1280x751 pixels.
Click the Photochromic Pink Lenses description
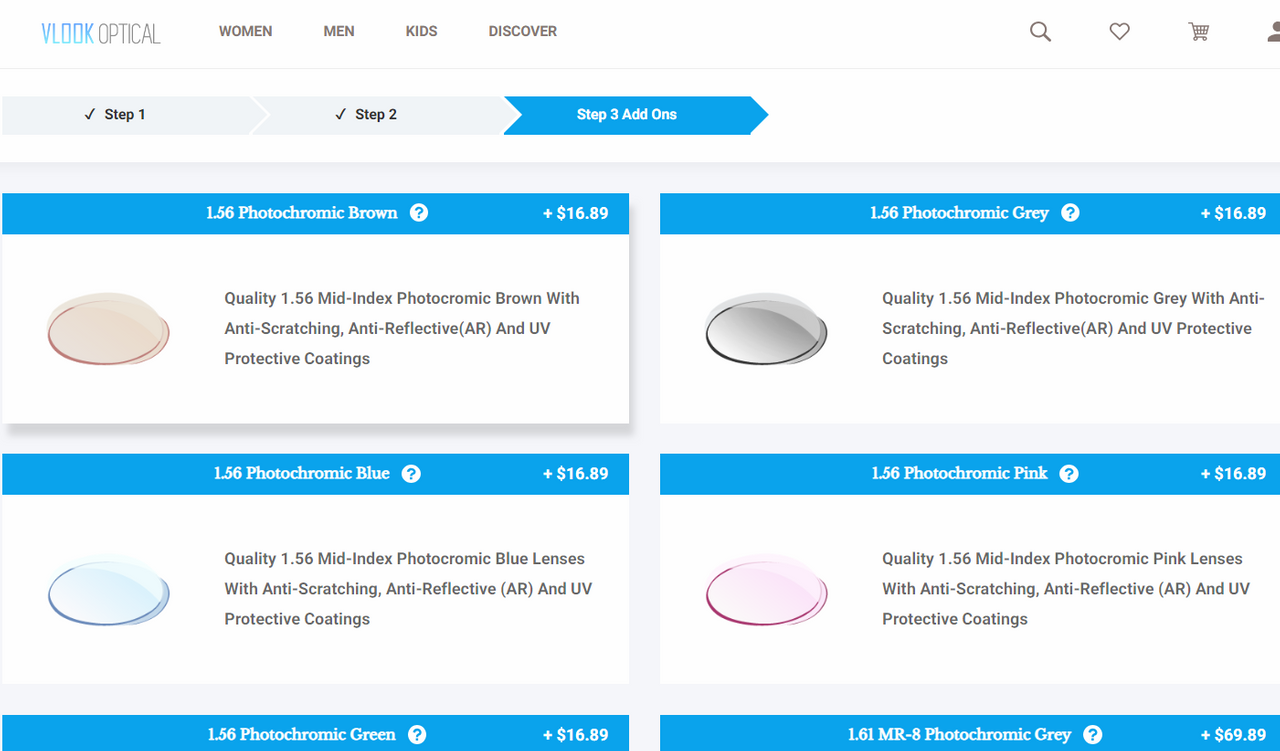point(1066,589)
